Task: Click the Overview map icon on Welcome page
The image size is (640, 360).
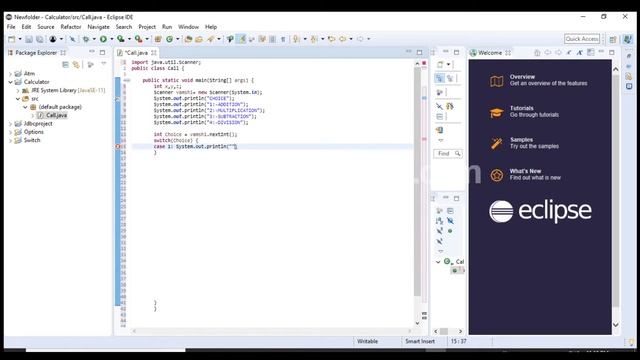Action: coord(496,81)
